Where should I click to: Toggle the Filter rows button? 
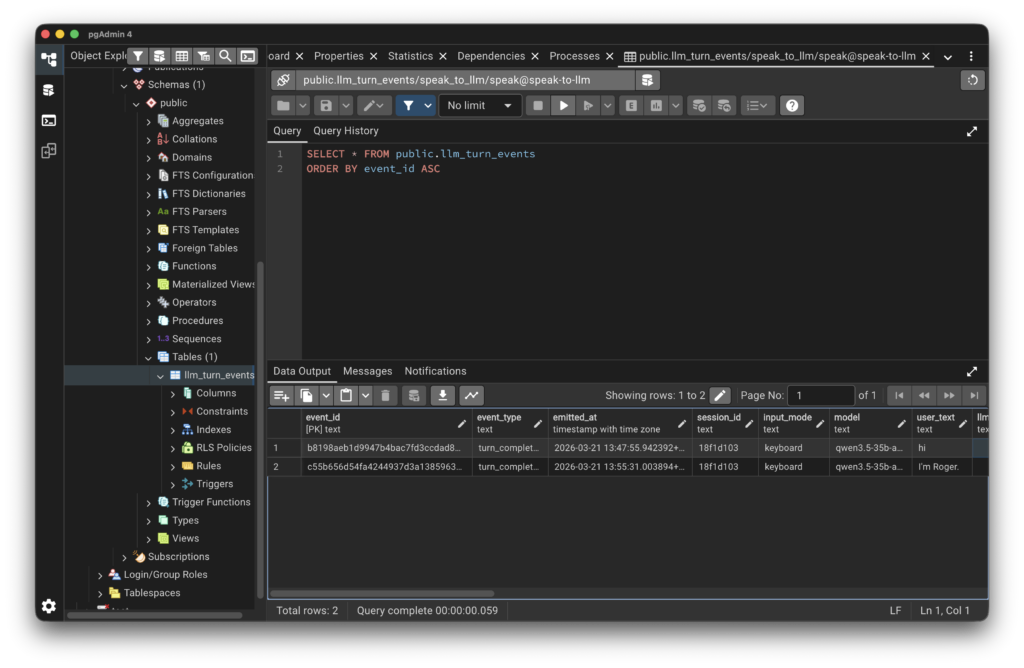coord(408,105)
